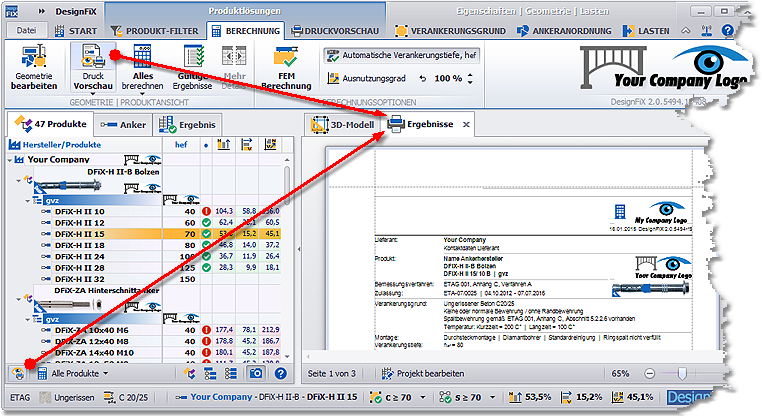Click red warning icon for DFiX-H II 10
This screenshot has height=418, width=762.
(x=206, y=211)
